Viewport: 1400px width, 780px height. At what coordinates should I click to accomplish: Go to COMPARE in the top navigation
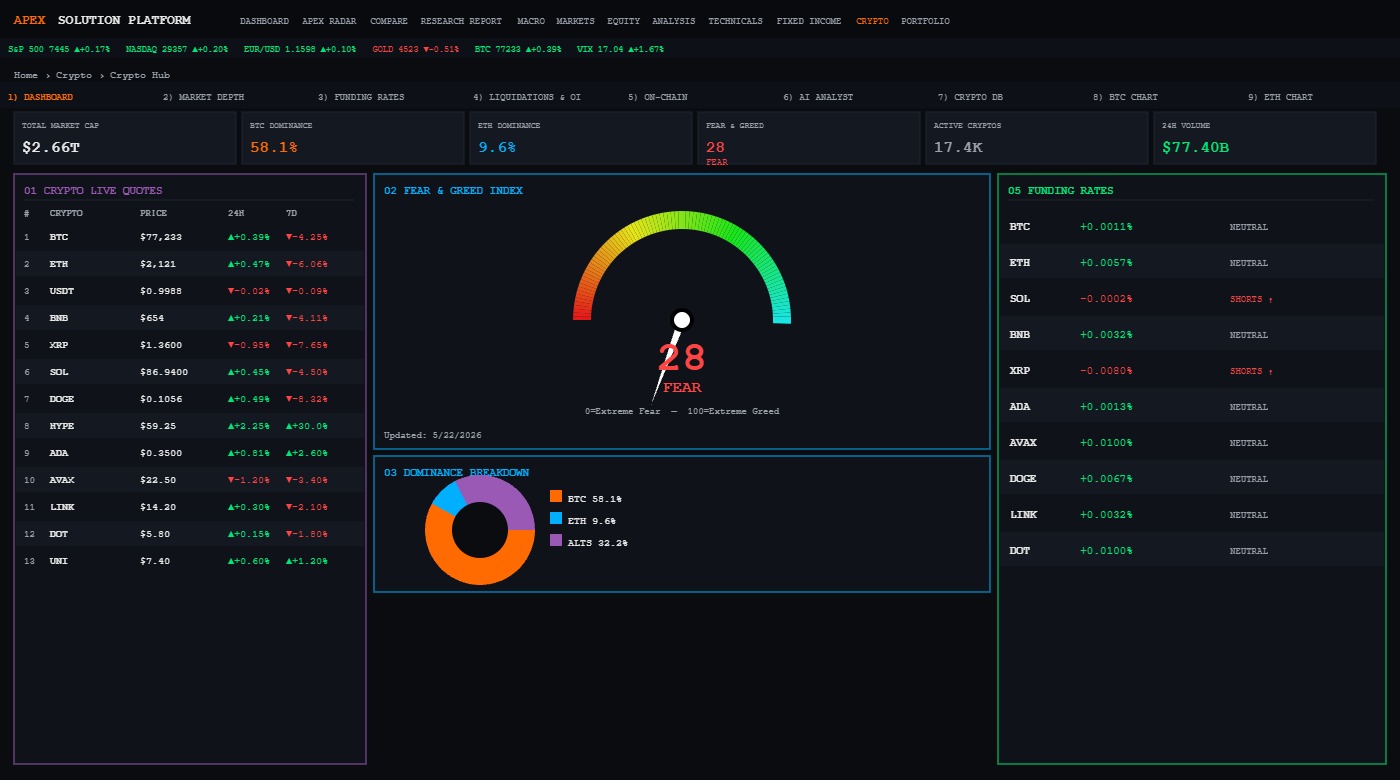pyautogui.click(x=389, y=21)
